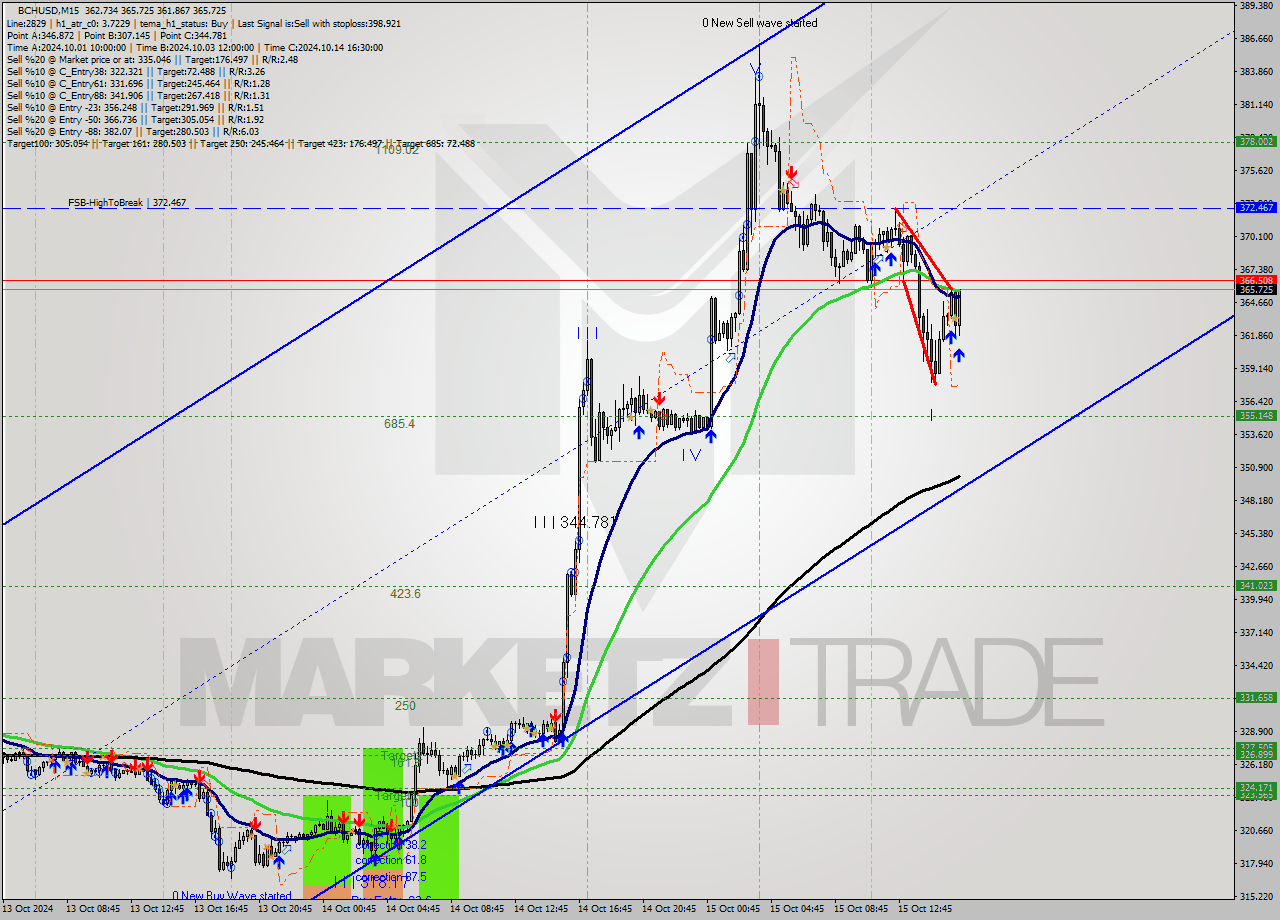Select the '250' Fibonacci level label
1280x920 pixels.
[x=405, y=706]
